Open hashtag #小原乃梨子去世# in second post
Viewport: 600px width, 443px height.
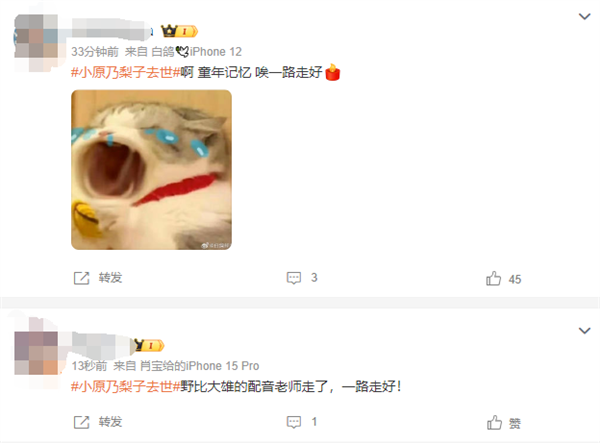click(x=126, y=386)
